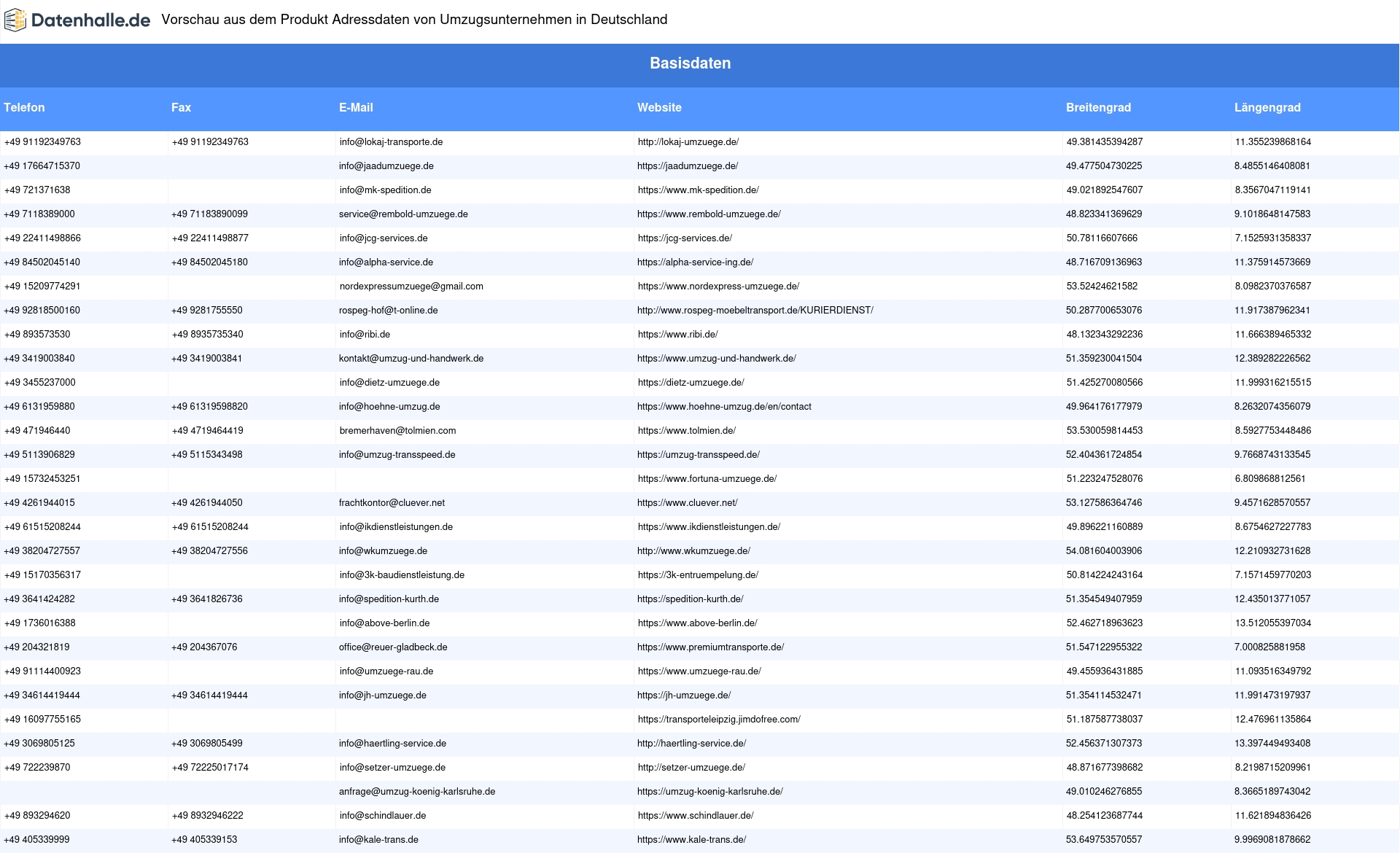Click the Fax column header
The image size is (1400, 853).
[x=181, y=108]
